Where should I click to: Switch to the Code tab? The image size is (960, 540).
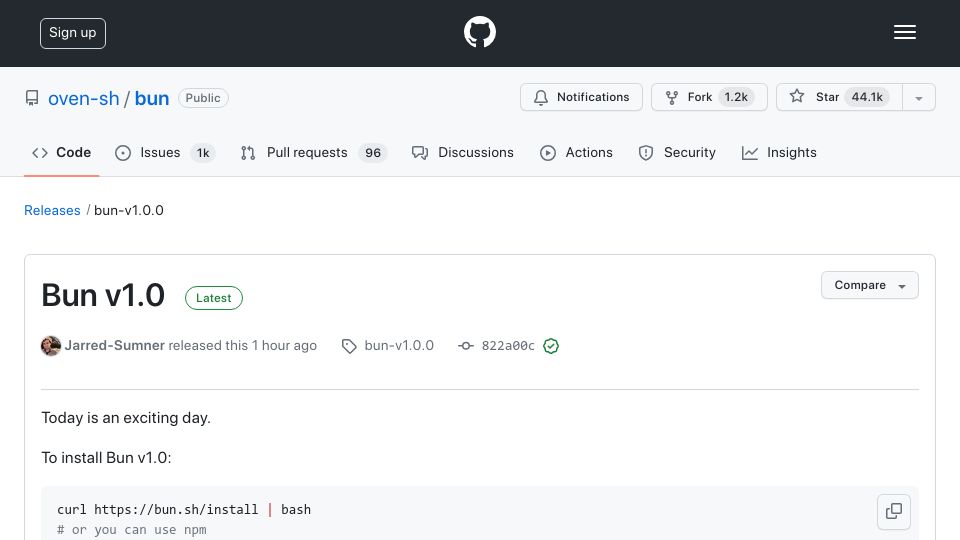pyautogui.click(x=61, y=152)
